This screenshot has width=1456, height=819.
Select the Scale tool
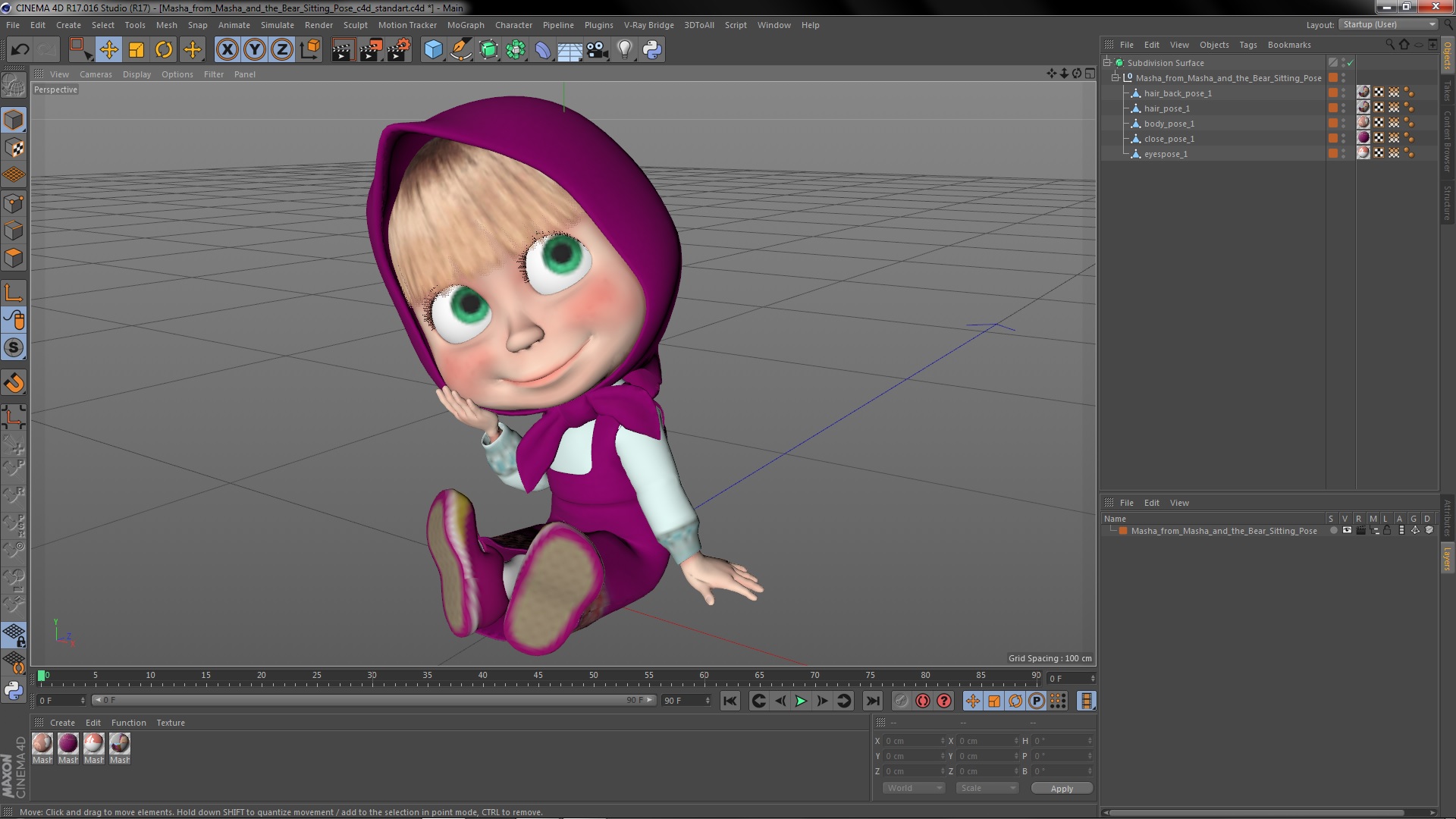click(136, 50)
